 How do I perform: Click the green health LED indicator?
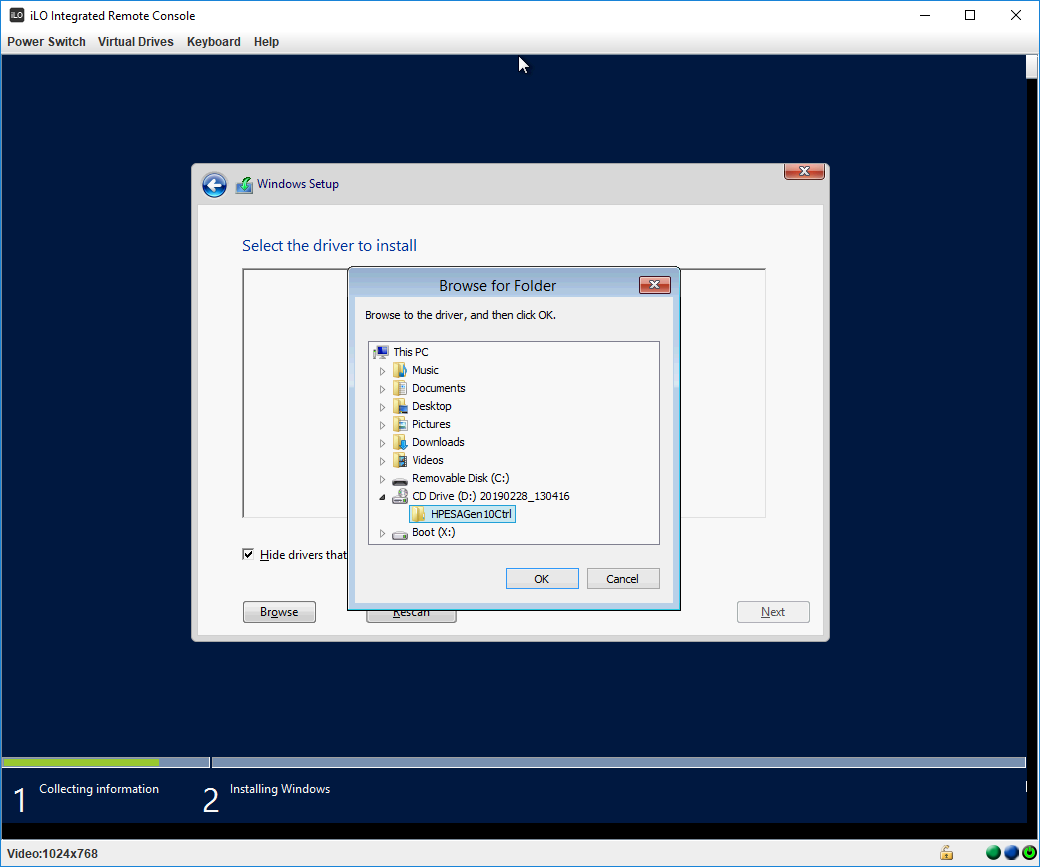click(993, 852)
